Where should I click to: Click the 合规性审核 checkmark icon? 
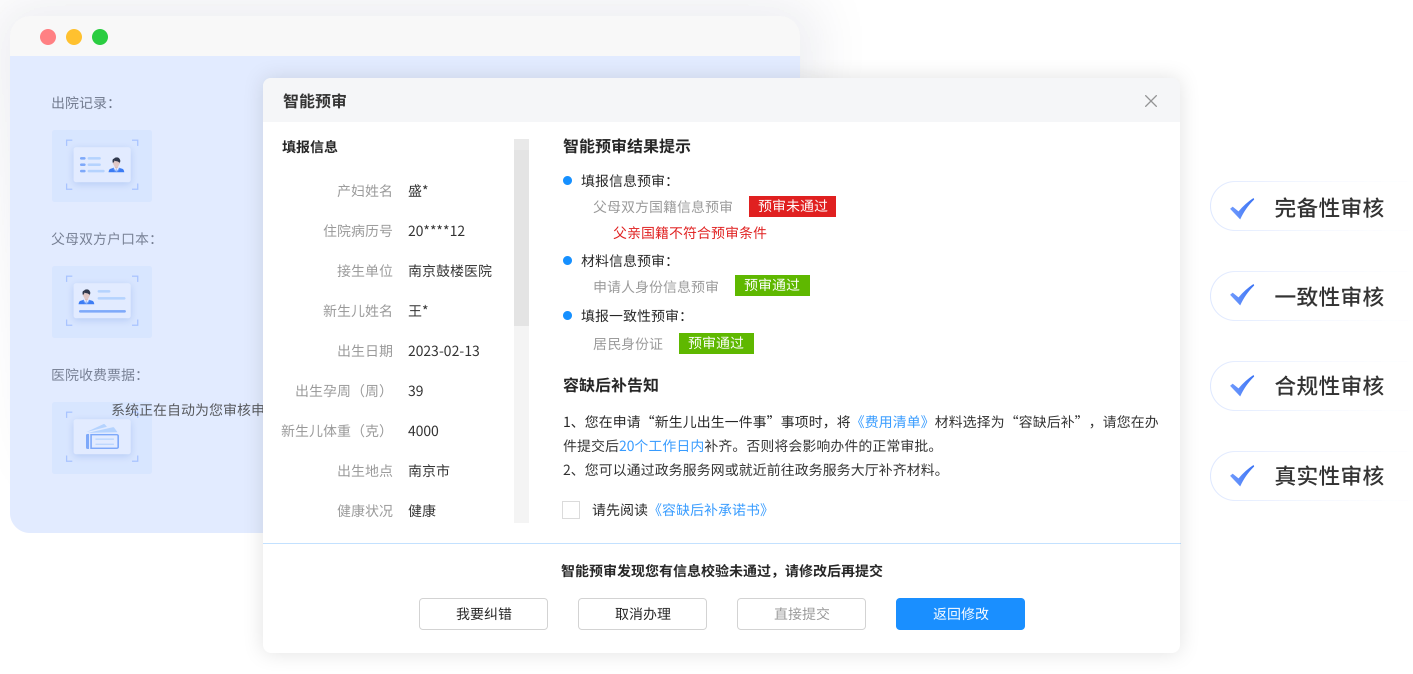click(x=1242, y=386)
